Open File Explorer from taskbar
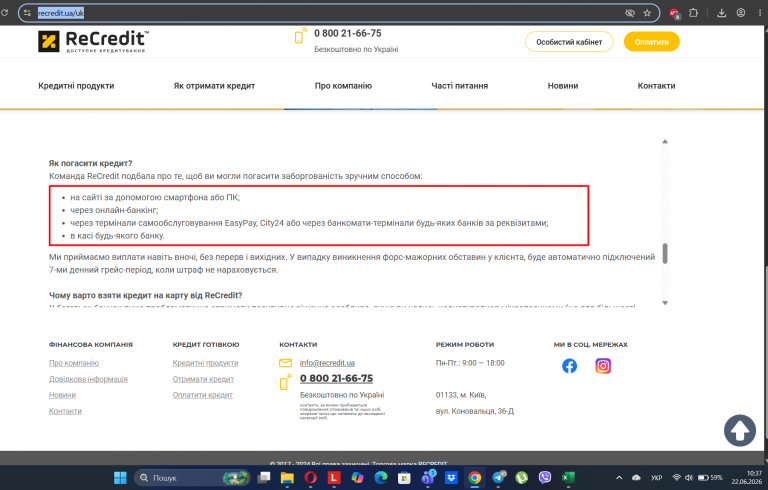 point(287,478)
